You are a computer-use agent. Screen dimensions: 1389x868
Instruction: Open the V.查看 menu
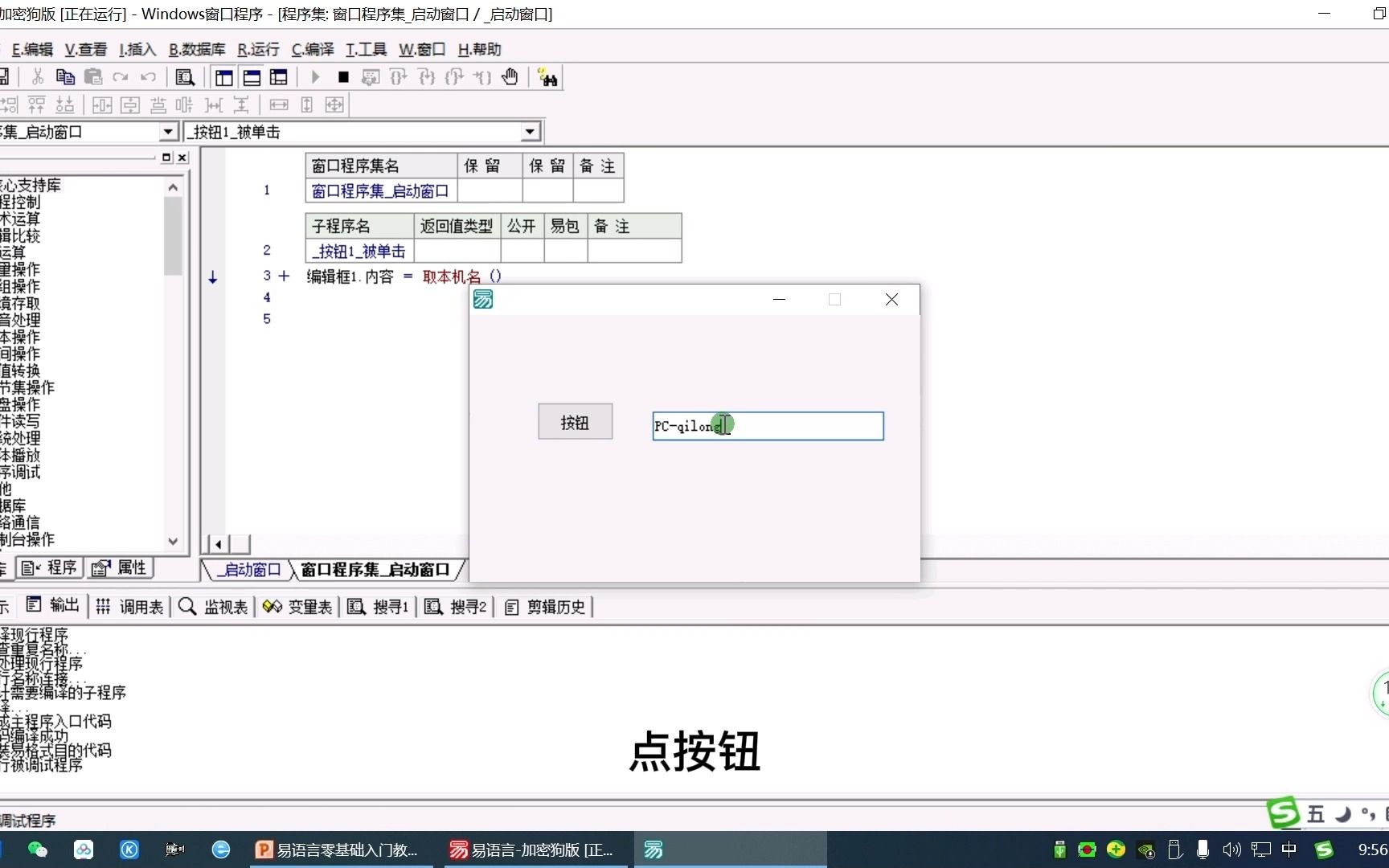click(x=84, y=49)
